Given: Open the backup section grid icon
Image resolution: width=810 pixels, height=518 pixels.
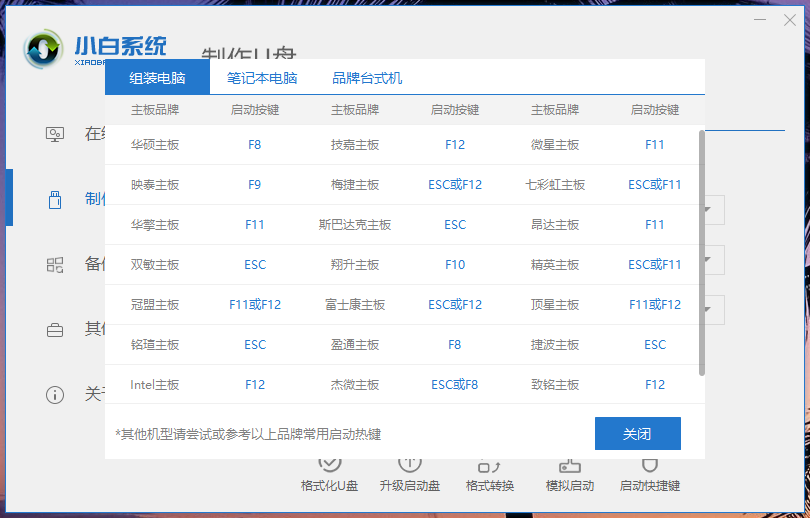Looking at the screenshot, I should (55, 264).
